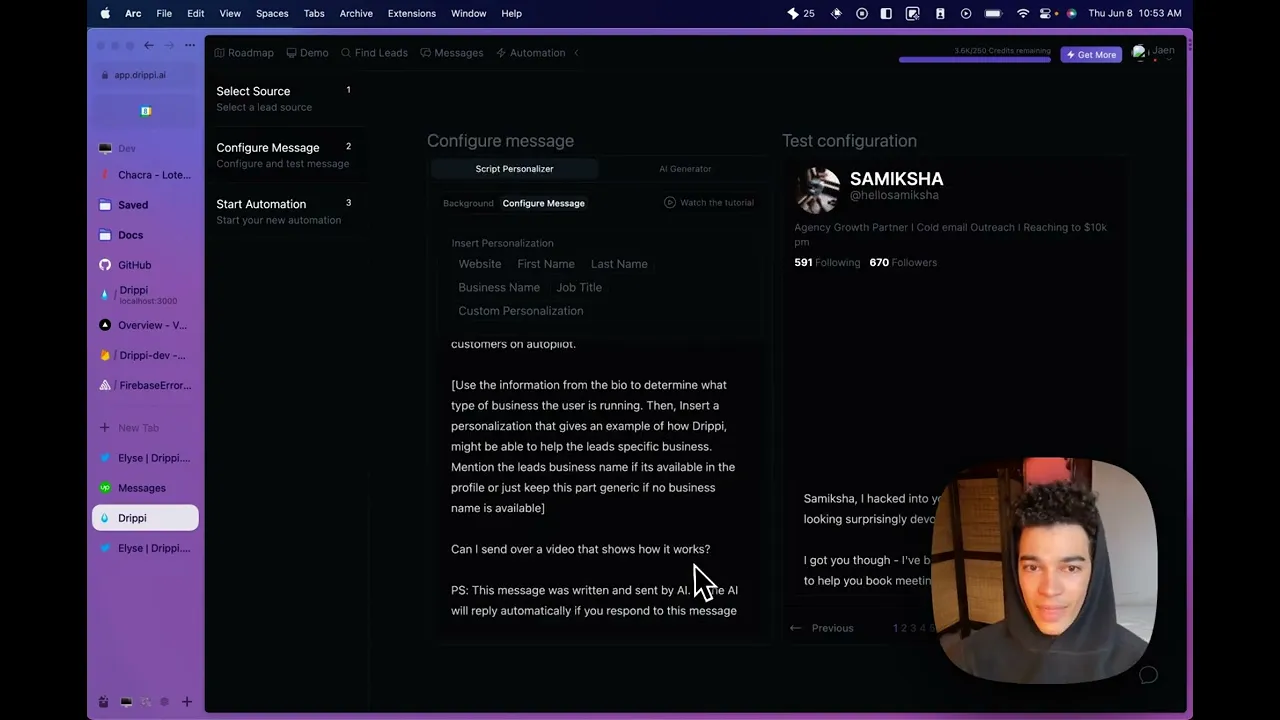Open the Roadmap nav item
This screenshot has width=1280, height=720.
tap(243, 53)
